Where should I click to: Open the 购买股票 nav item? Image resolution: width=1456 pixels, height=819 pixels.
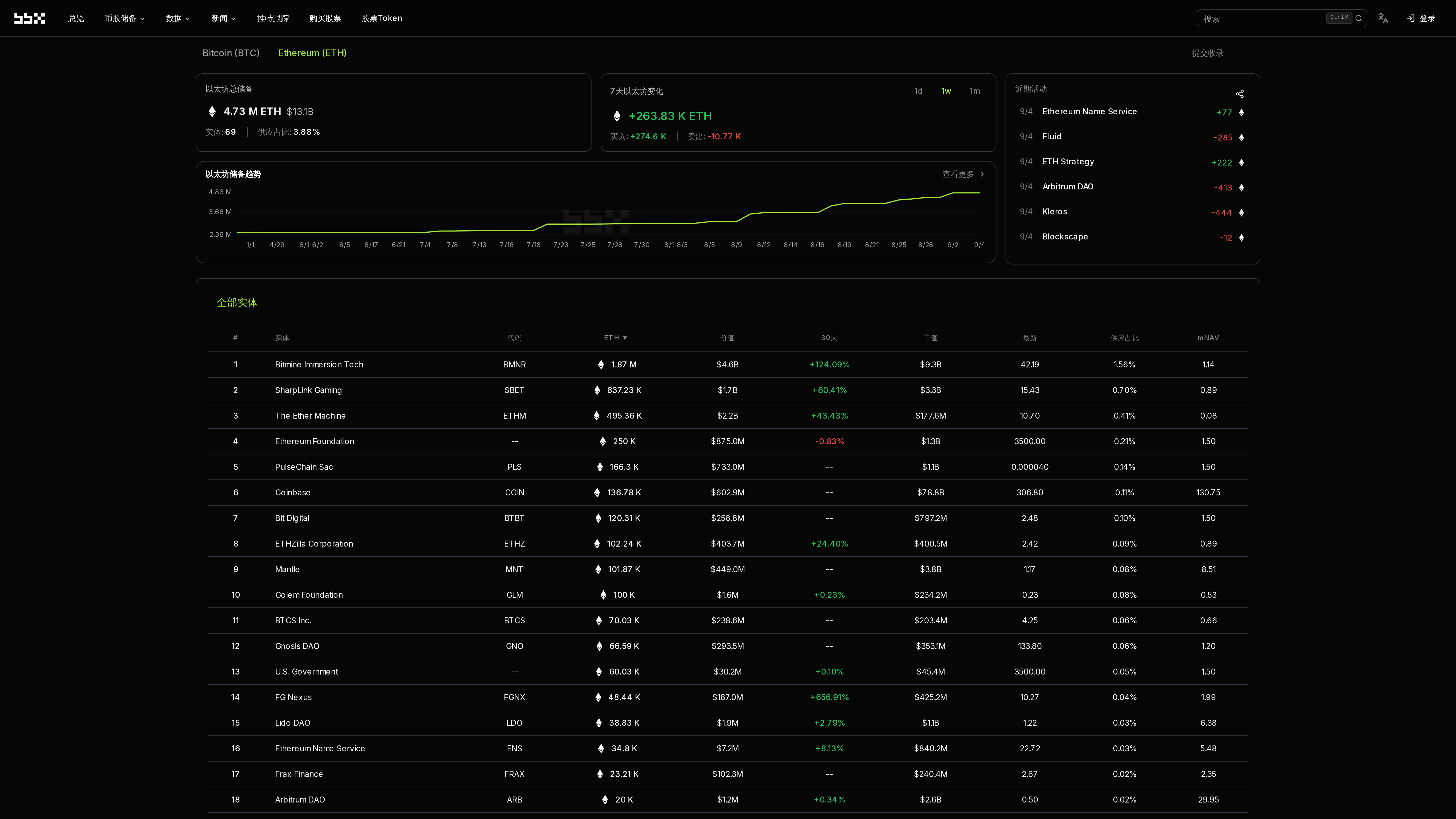coord(325,18)
